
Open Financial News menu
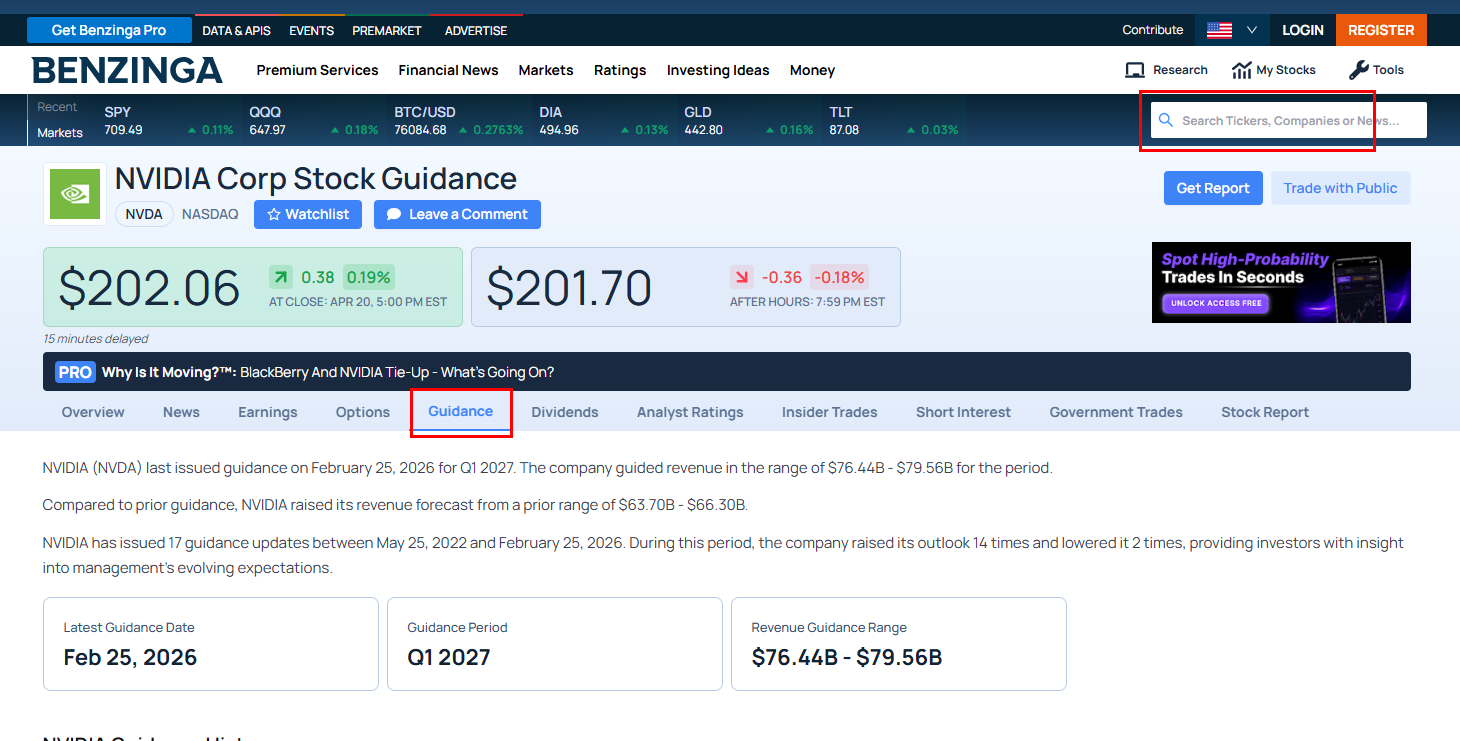(448, 70)
